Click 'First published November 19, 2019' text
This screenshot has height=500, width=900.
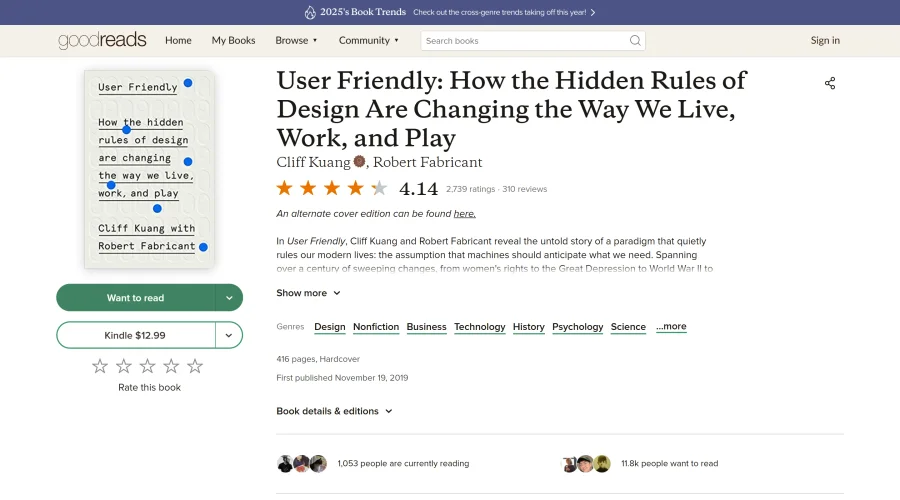[x=342, y=378]
